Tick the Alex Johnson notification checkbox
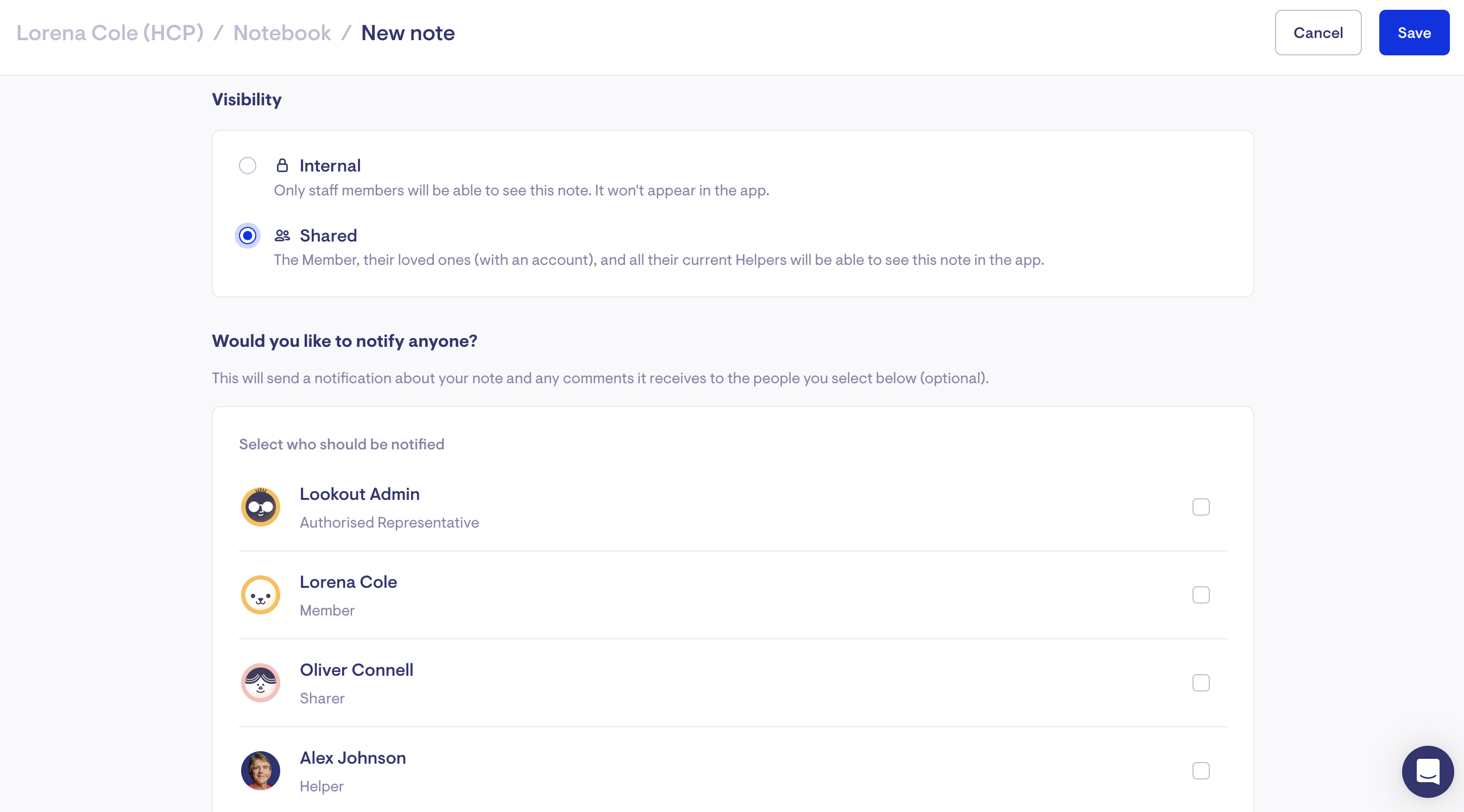Screen dimensions: 1464x812 tap(1201, 771)
